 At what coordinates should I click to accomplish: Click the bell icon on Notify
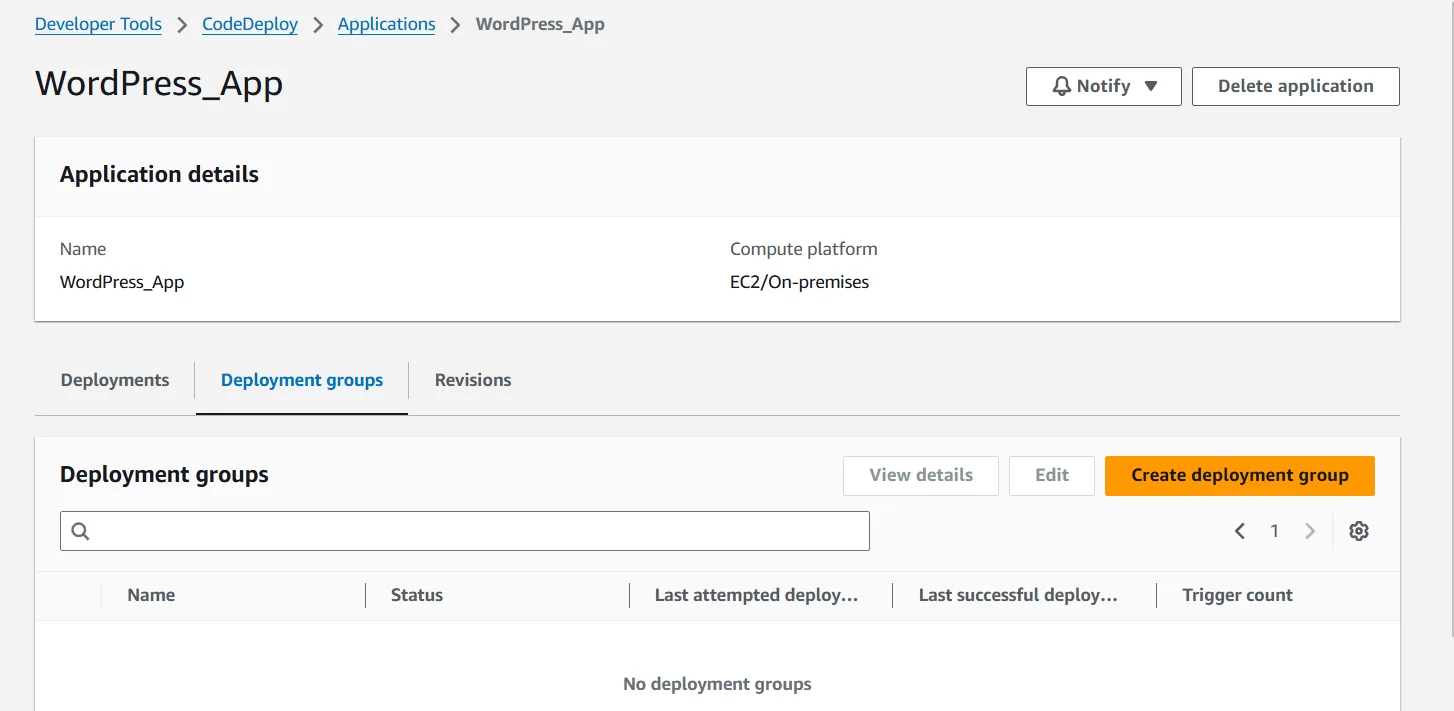(x=1062, y=86)
